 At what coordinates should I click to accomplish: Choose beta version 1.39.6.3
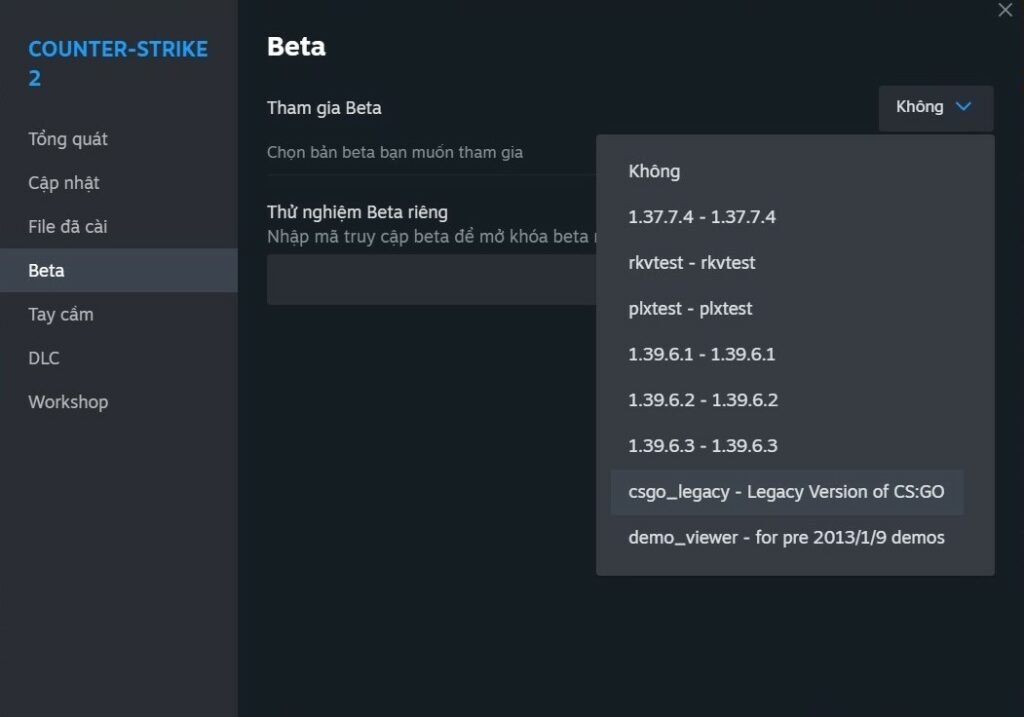coord(703,446)
